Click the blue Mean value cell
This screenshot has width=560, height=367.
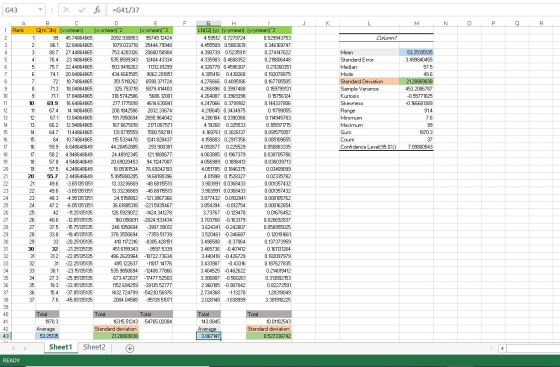416,52
